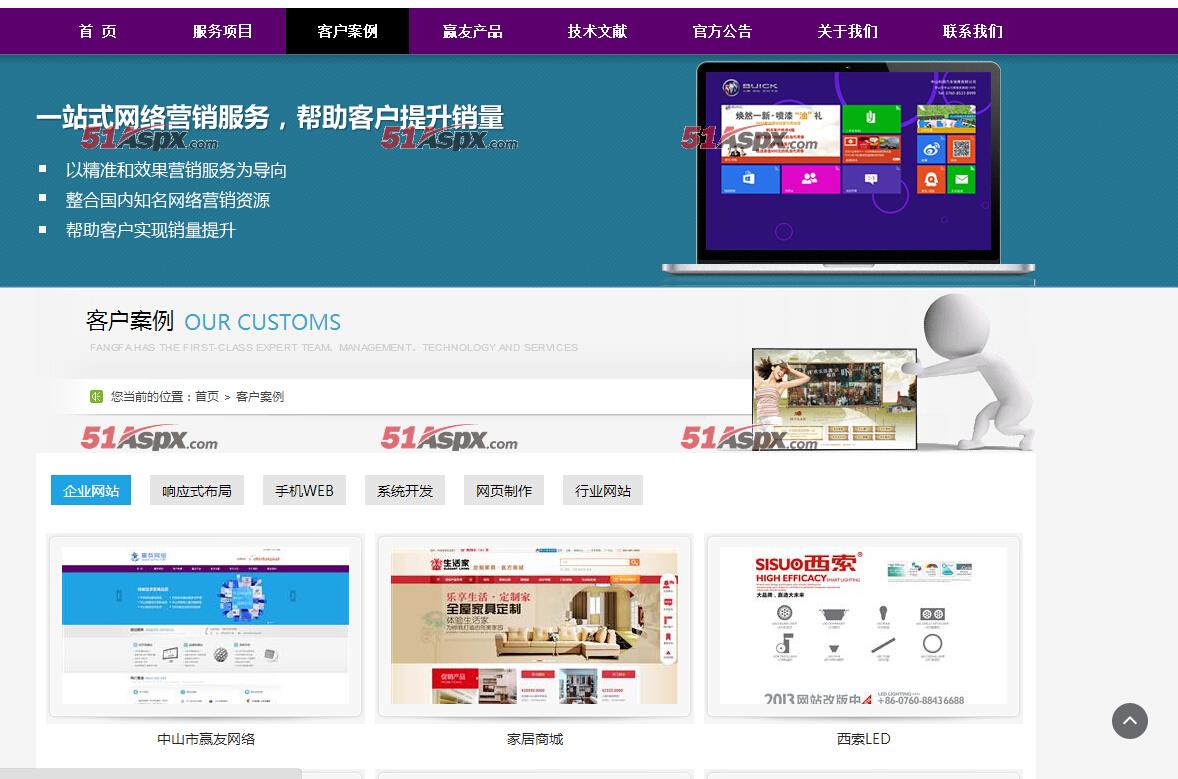Click the green location icon in breadcrumb
The height and width of the screenshot is (779, 1178).
tap(96, 397)
